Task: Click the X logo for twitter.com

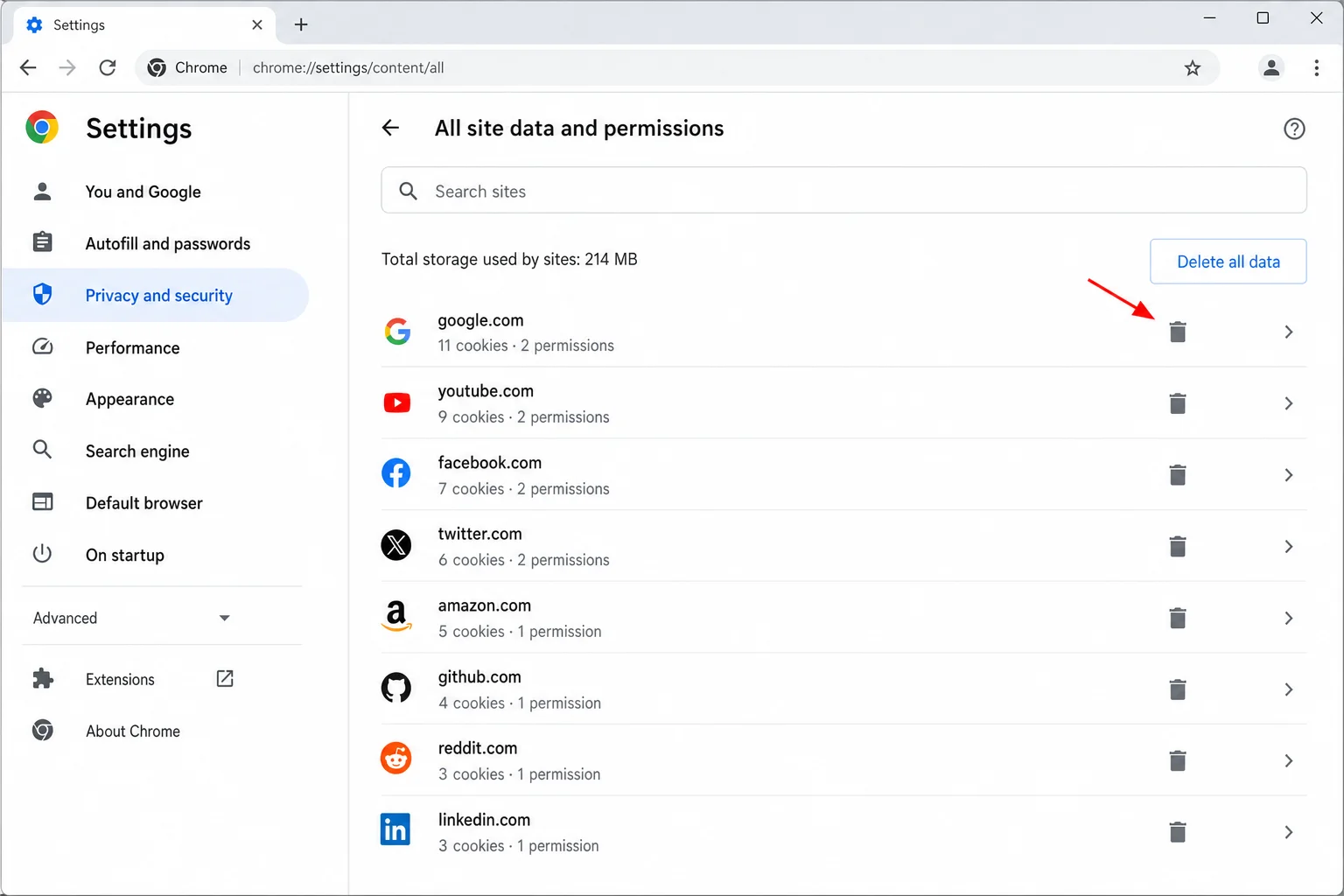Action: tap(396, 545)
